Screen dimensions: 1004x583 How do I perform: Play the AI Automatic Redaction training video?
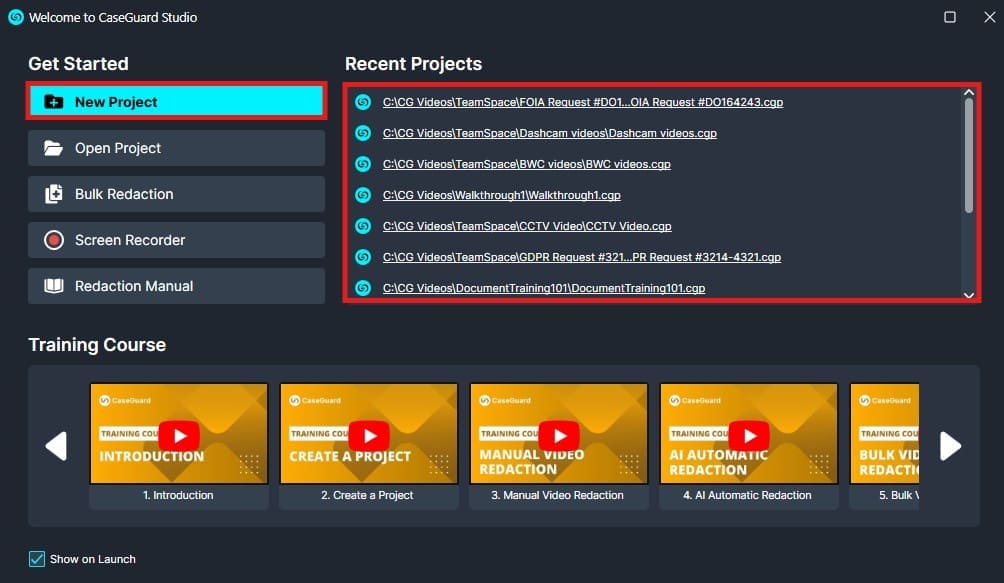[748, 435]
